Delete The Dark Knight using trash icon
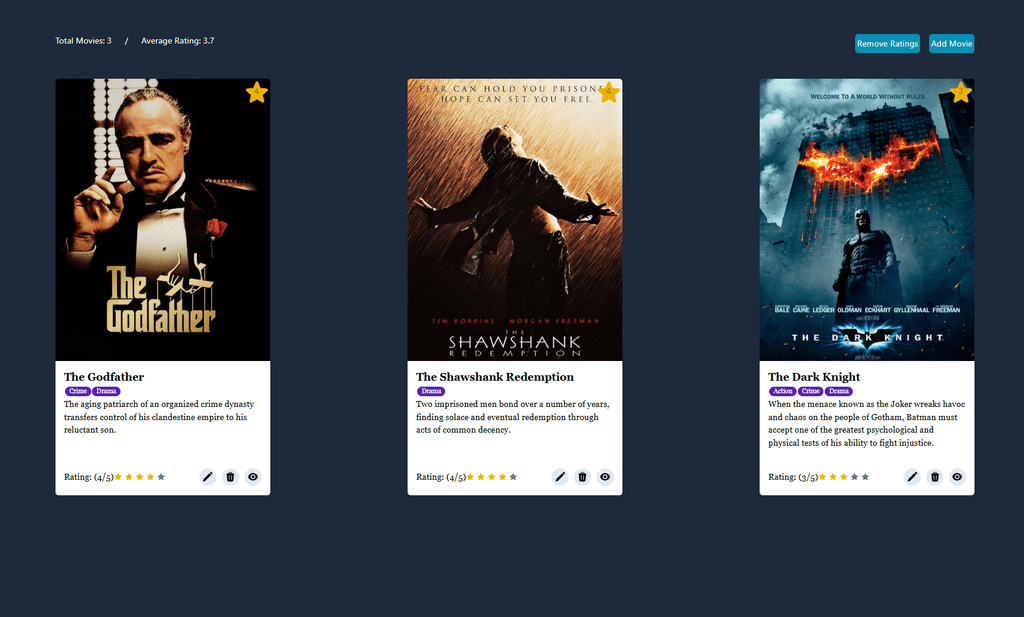 (935, 477)
